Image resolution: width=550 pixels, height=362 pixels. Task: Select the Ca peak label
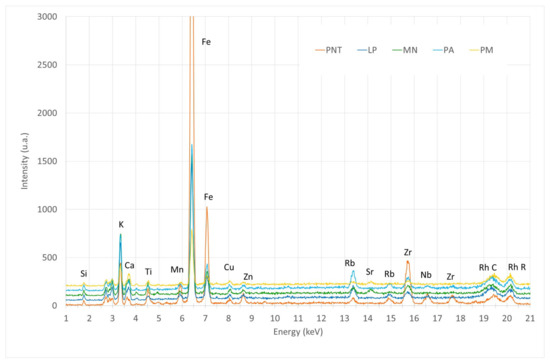(x=129, y=265)
